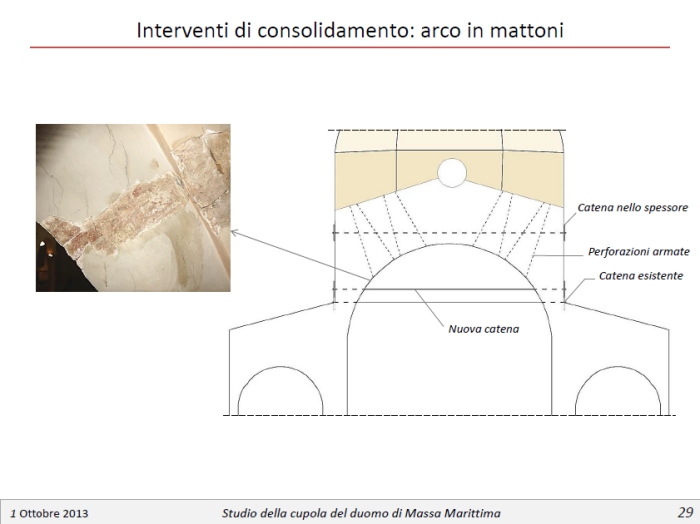The width and height of the screenshot is (700, 524).
Task: Click the top-center beige block above the circle
Action: 450,142
